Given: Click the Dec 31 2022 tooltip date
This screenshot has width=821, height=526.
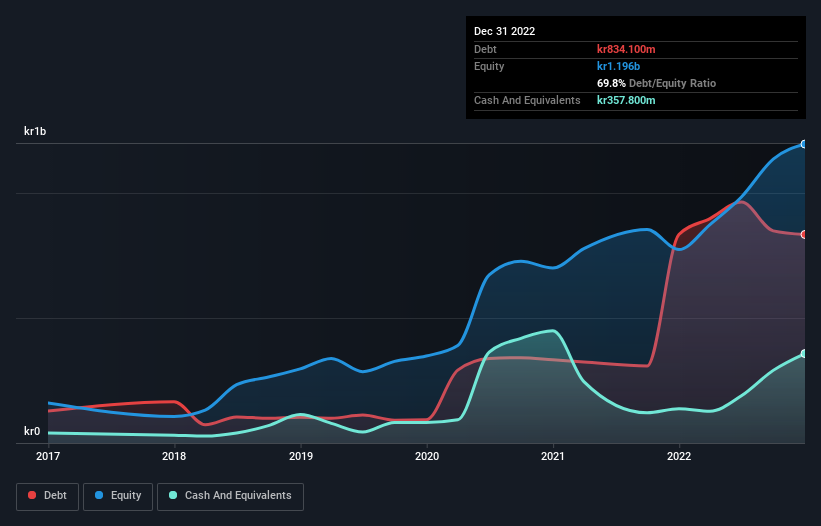Looking at the screenshot, I should [504, 31].
